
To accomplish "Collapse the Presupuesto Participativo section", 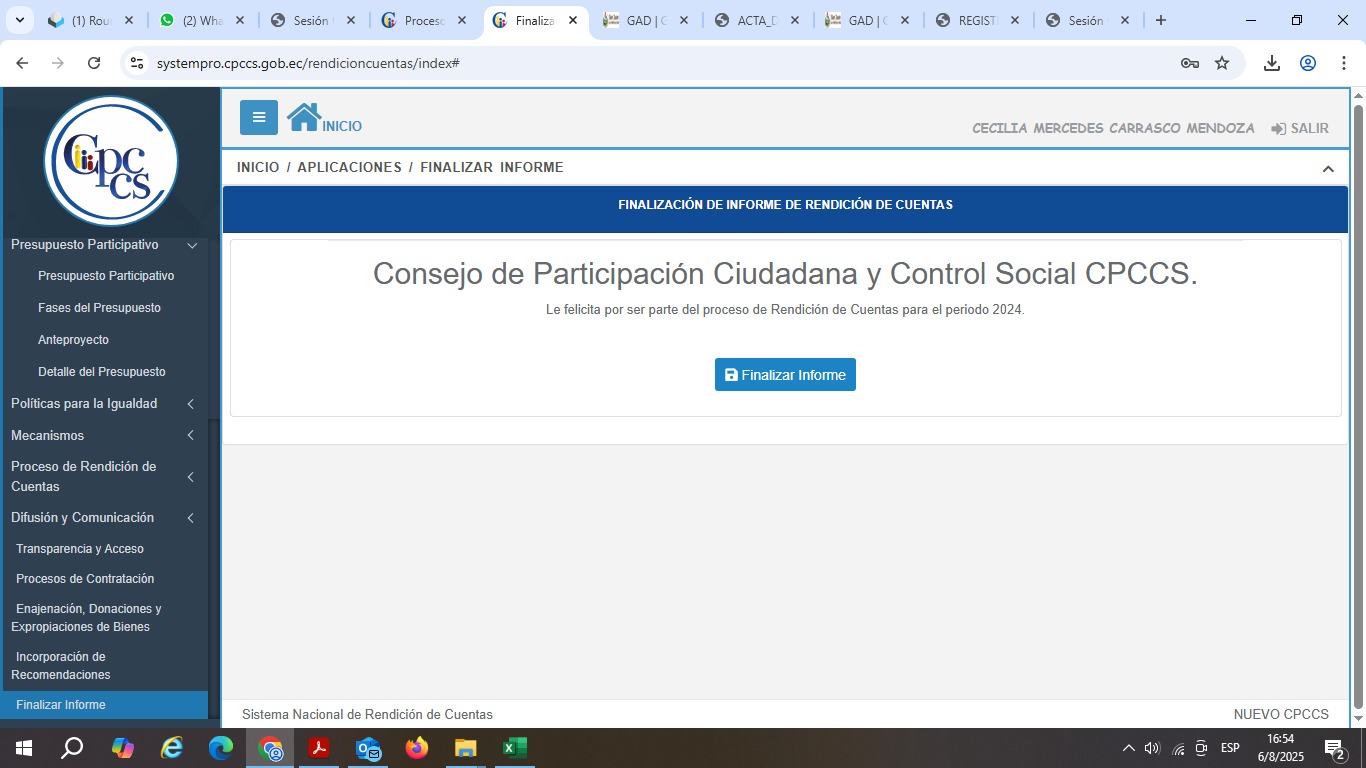I will tap(192, 245).
